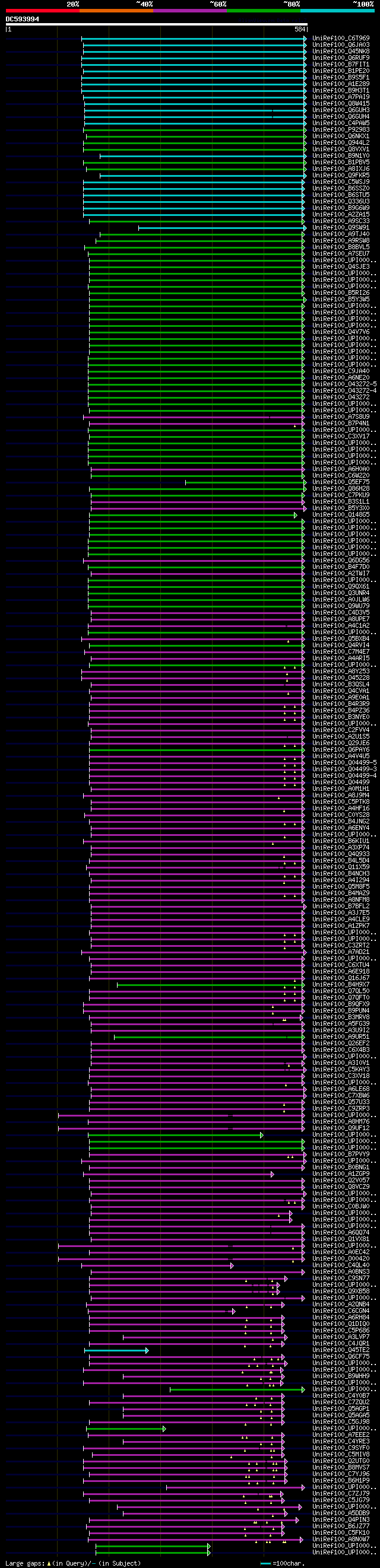Select label UniRef100_Q6DG56
380x1568 pixels.
341,561
